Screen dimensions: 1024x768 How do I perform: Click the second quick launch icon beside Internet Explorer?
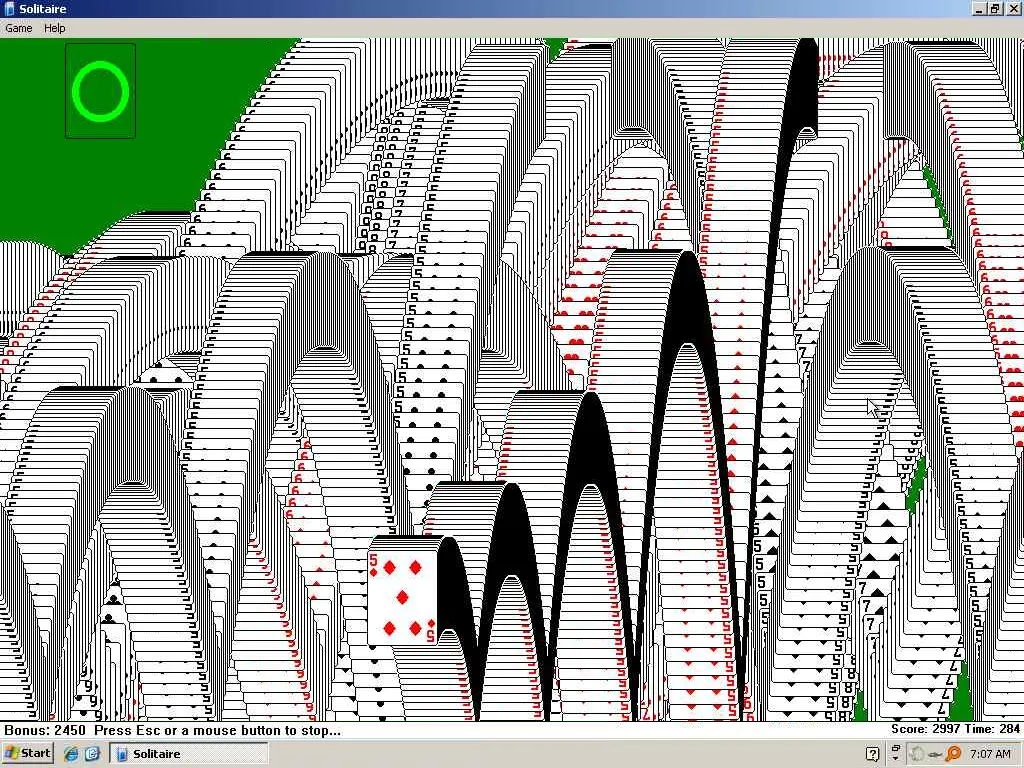(92, 754)
